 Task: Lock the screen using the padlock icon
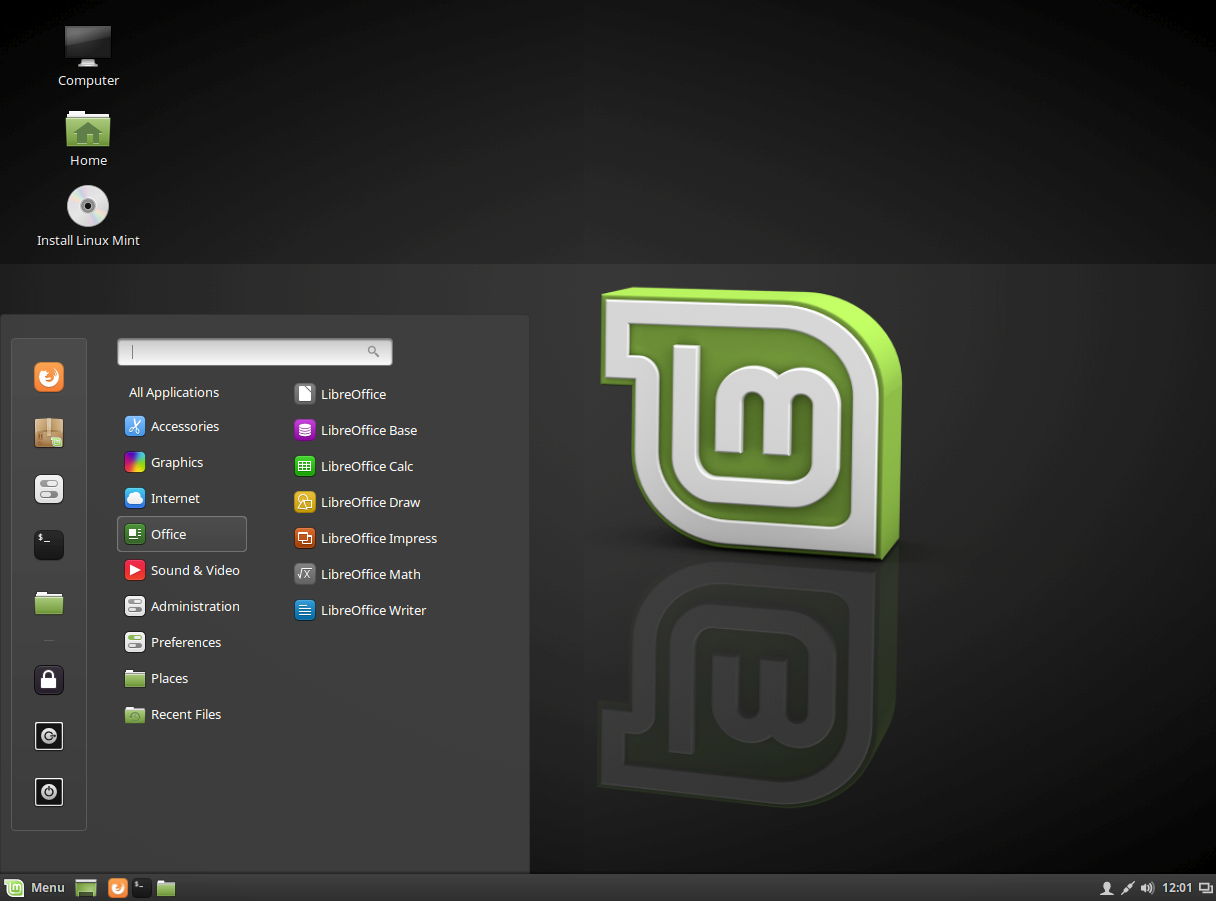[x=48, y=680]
